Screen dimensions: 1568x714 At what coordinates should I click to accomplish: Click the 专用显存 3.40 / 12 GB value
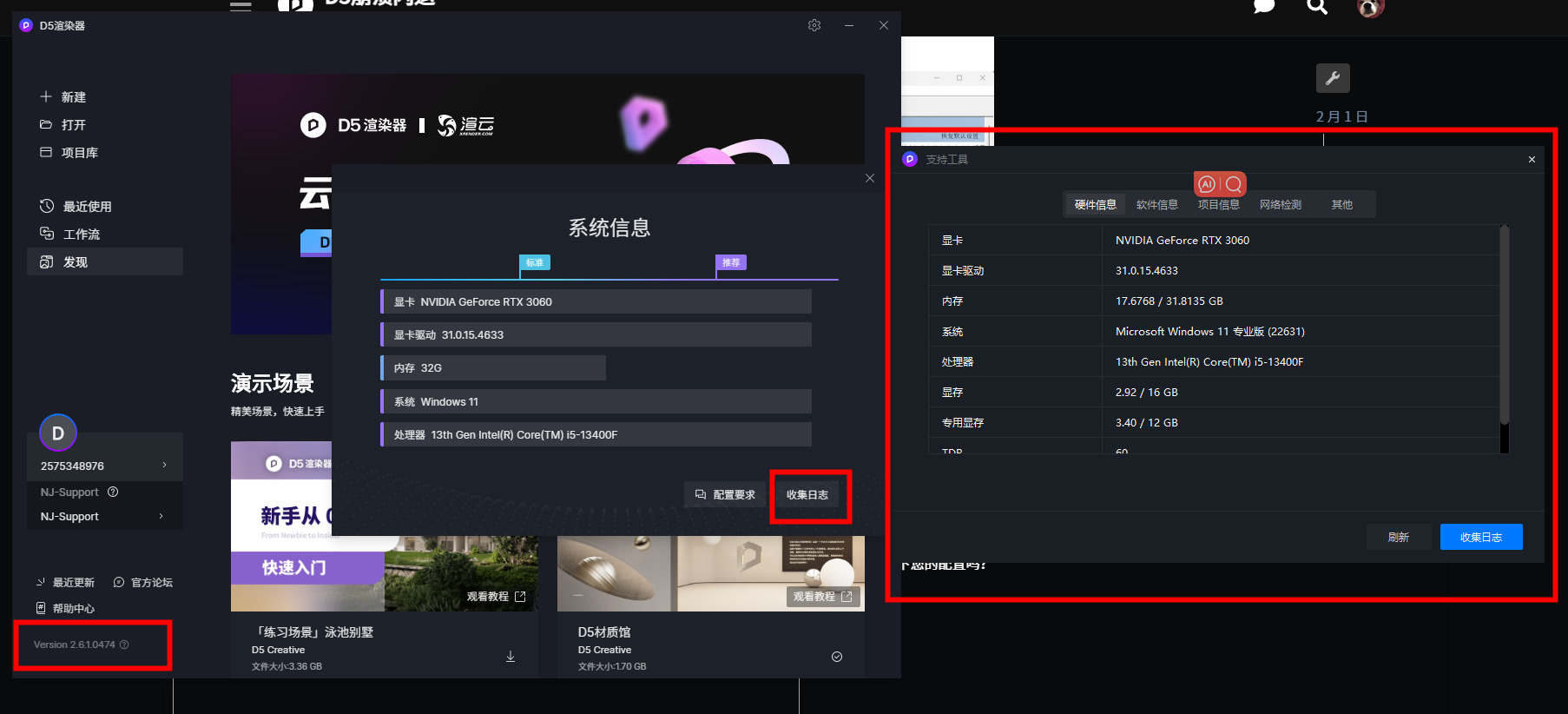(x=1146, y=423)
